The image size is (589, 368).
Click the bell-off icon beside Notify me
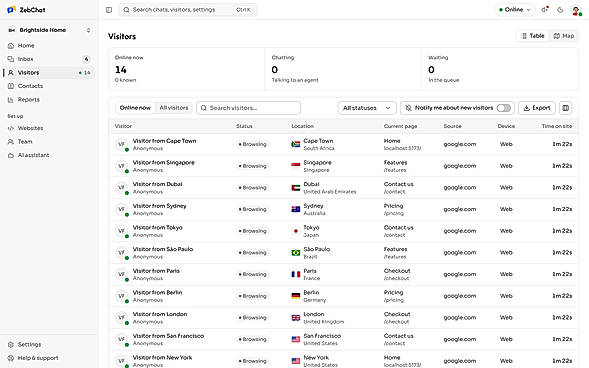[408, 108]
